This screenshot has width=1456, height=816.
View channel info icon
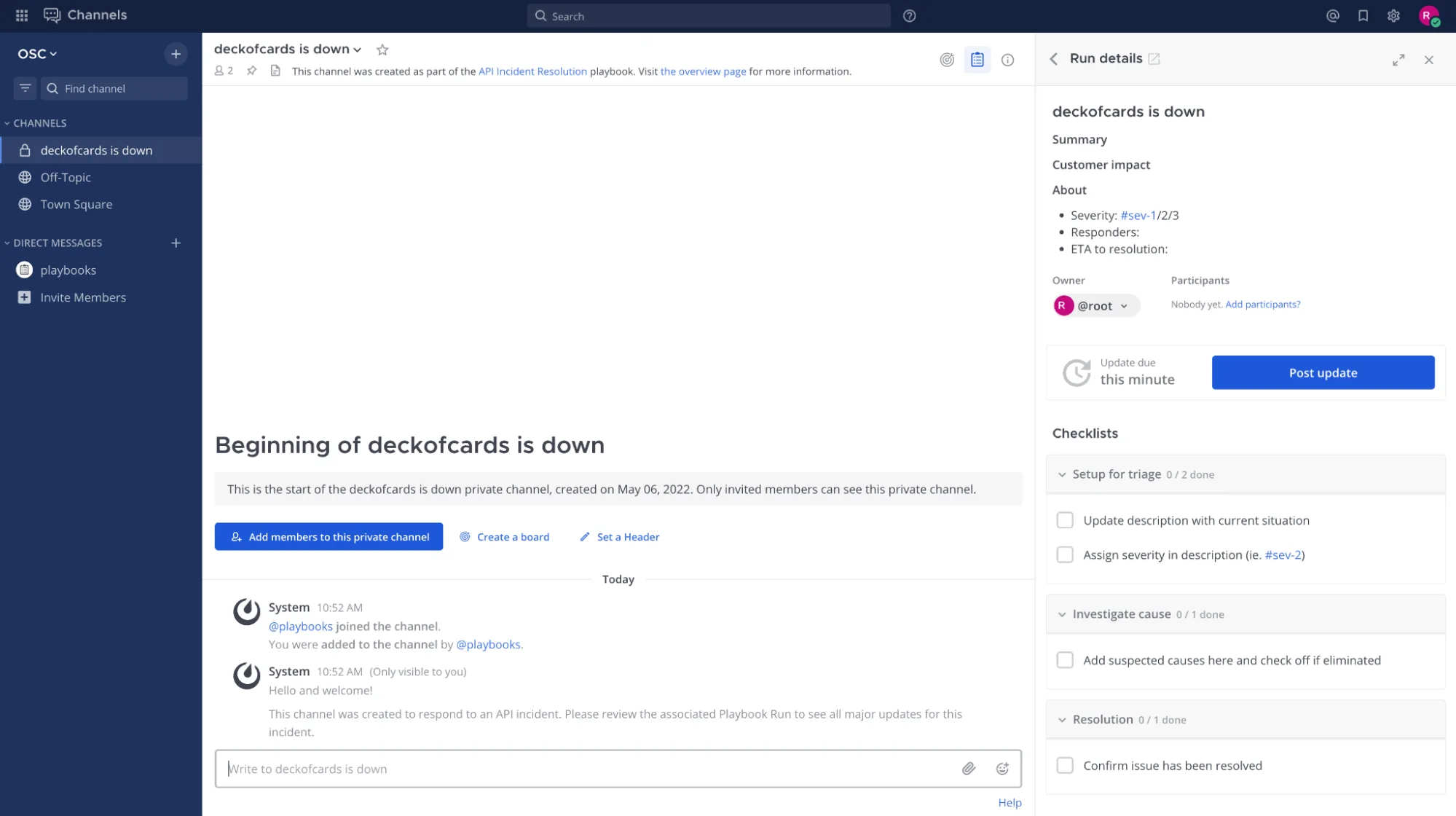pos(1007,60)
